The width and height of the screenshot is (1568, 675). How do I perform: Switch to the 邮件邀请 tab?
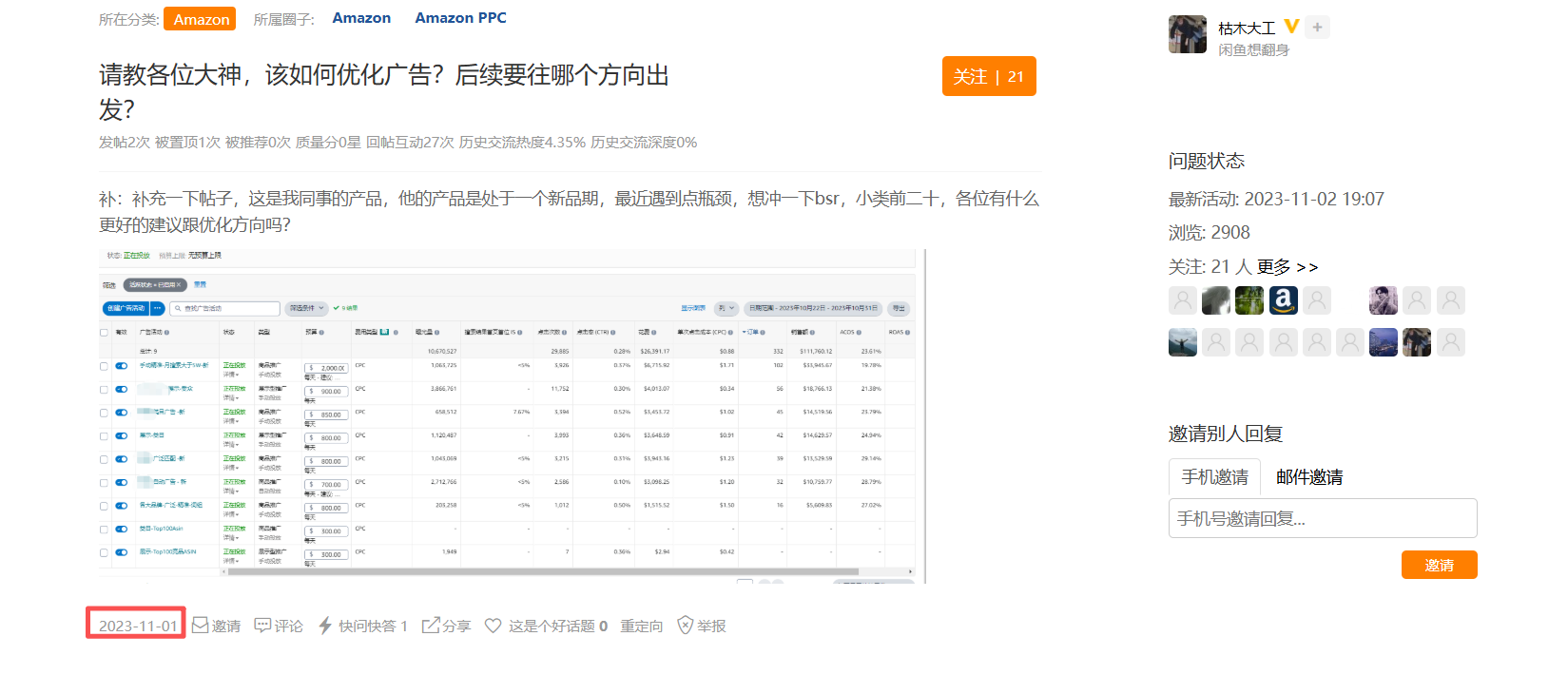1308,476
